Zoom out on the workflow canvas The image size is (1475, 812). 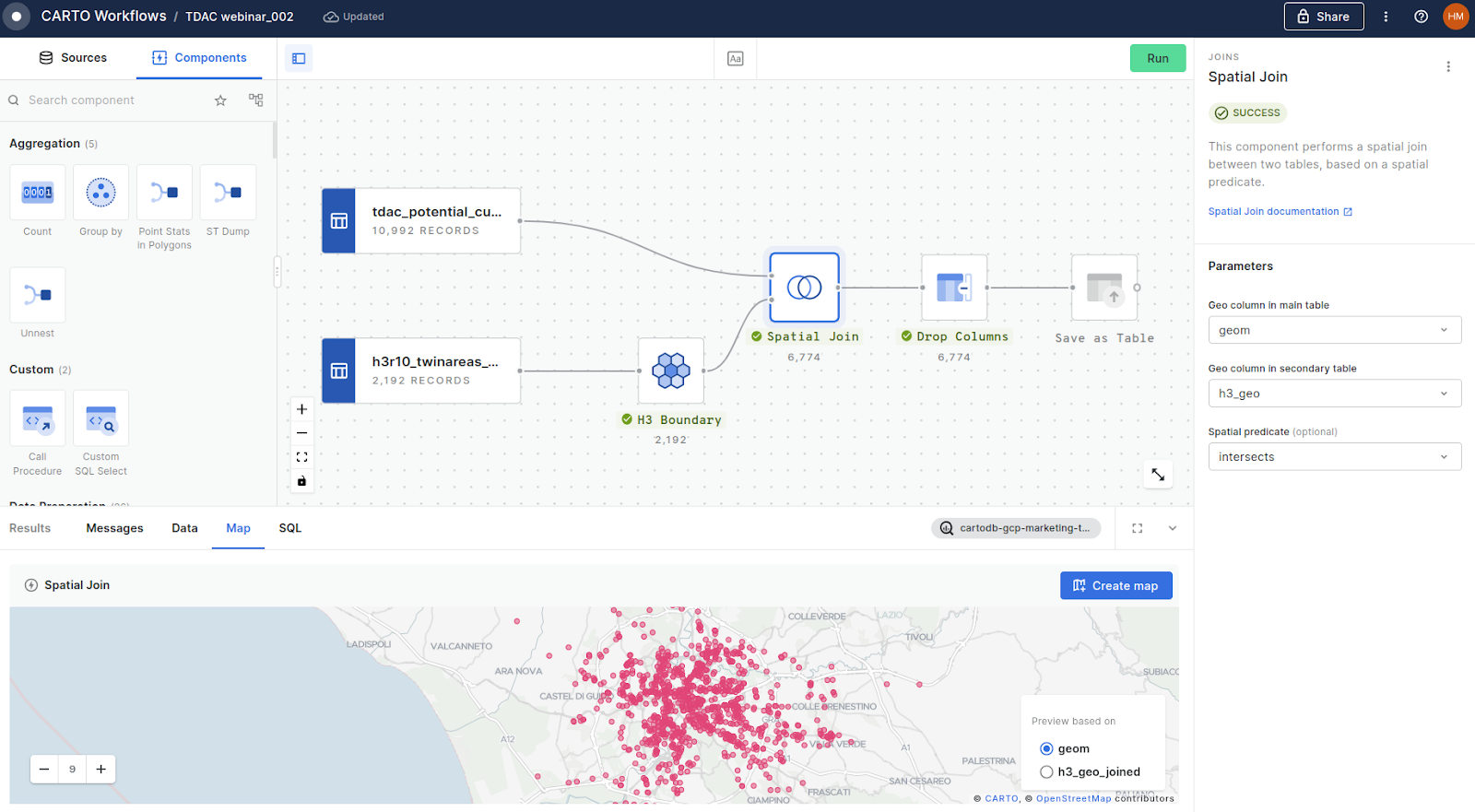point(301,433)
